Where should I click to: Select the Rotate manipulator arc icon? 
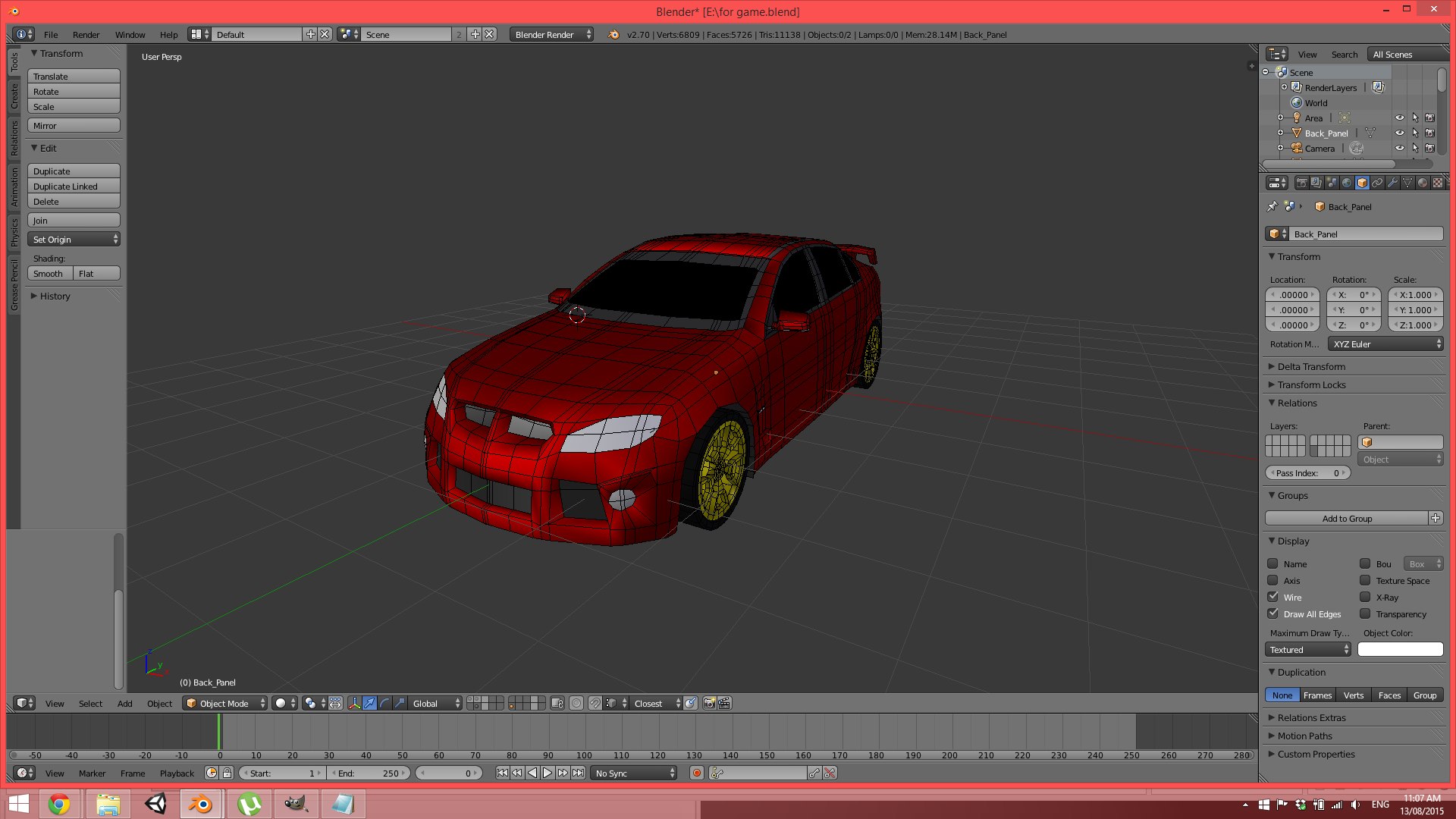384,703
